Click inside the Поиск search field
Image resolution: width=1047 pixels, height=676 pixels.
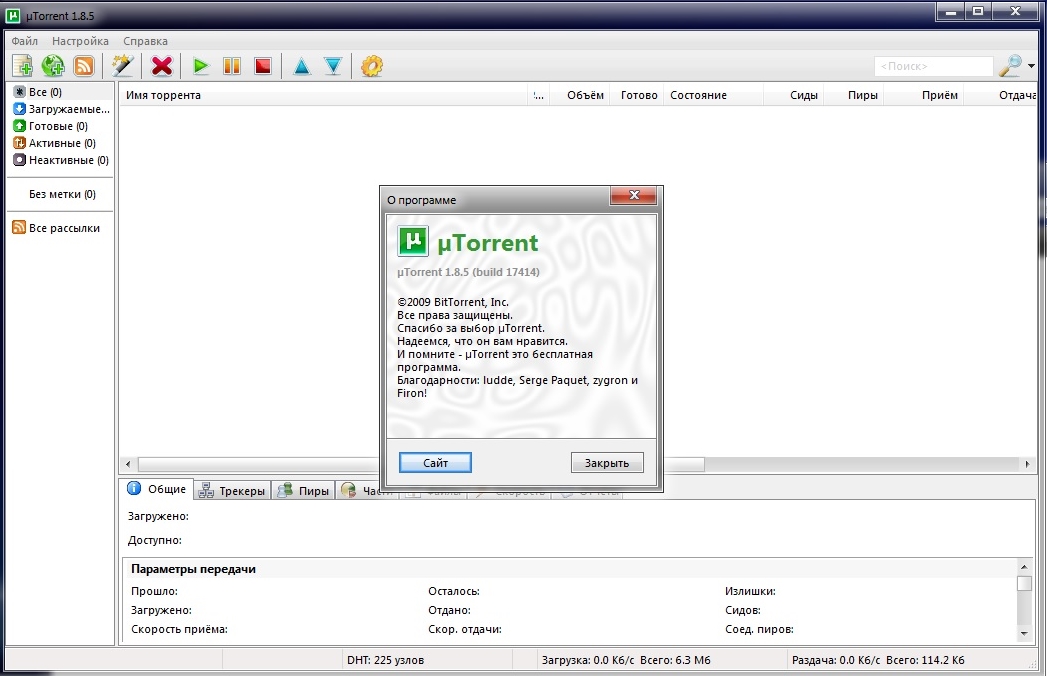[x=932, y=66]
